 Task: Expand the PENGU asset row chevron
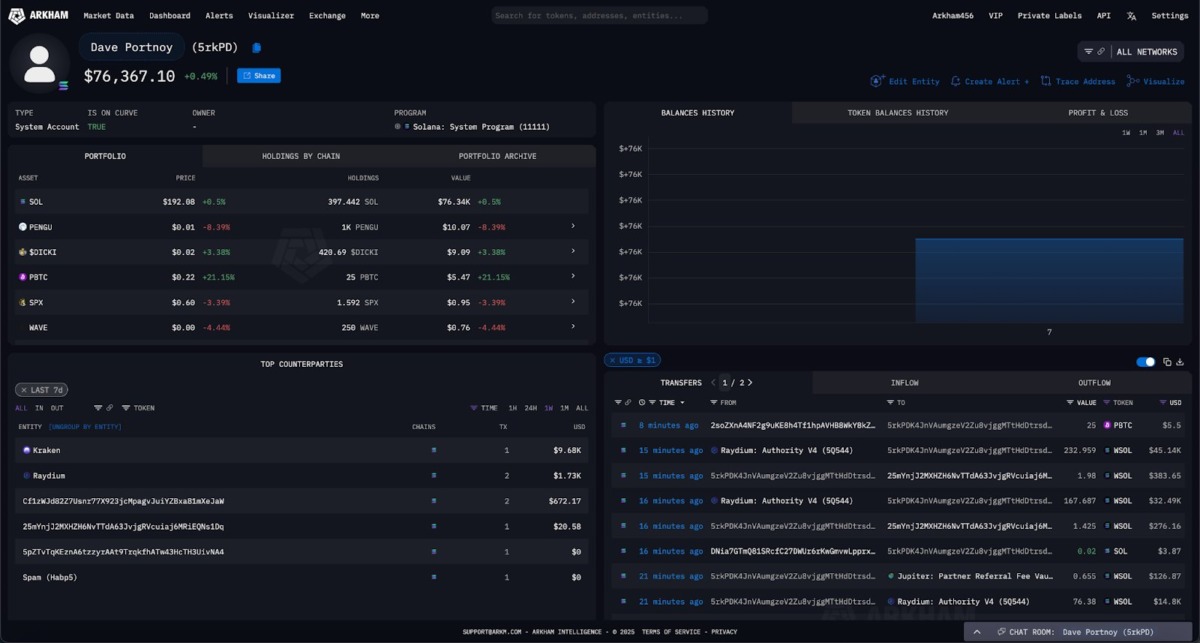coord(573,226)
